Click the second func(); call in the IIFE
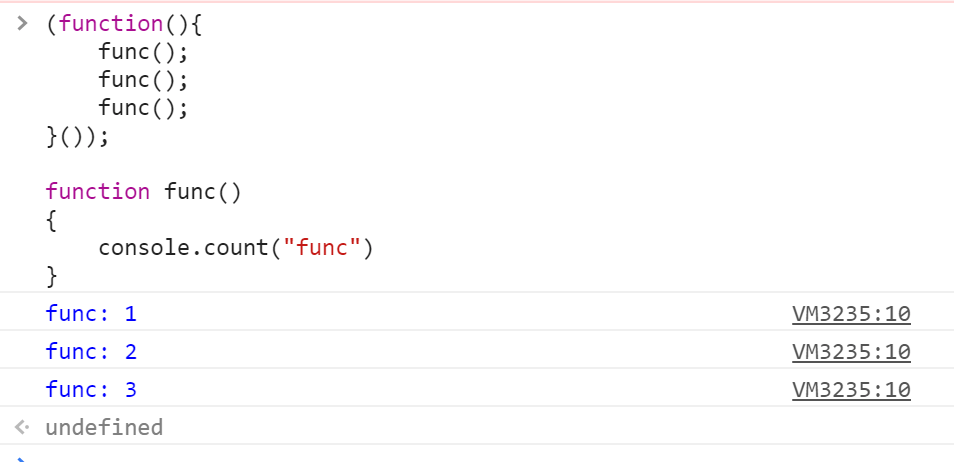This screenshot has width=954, height=462. (144, 80)
